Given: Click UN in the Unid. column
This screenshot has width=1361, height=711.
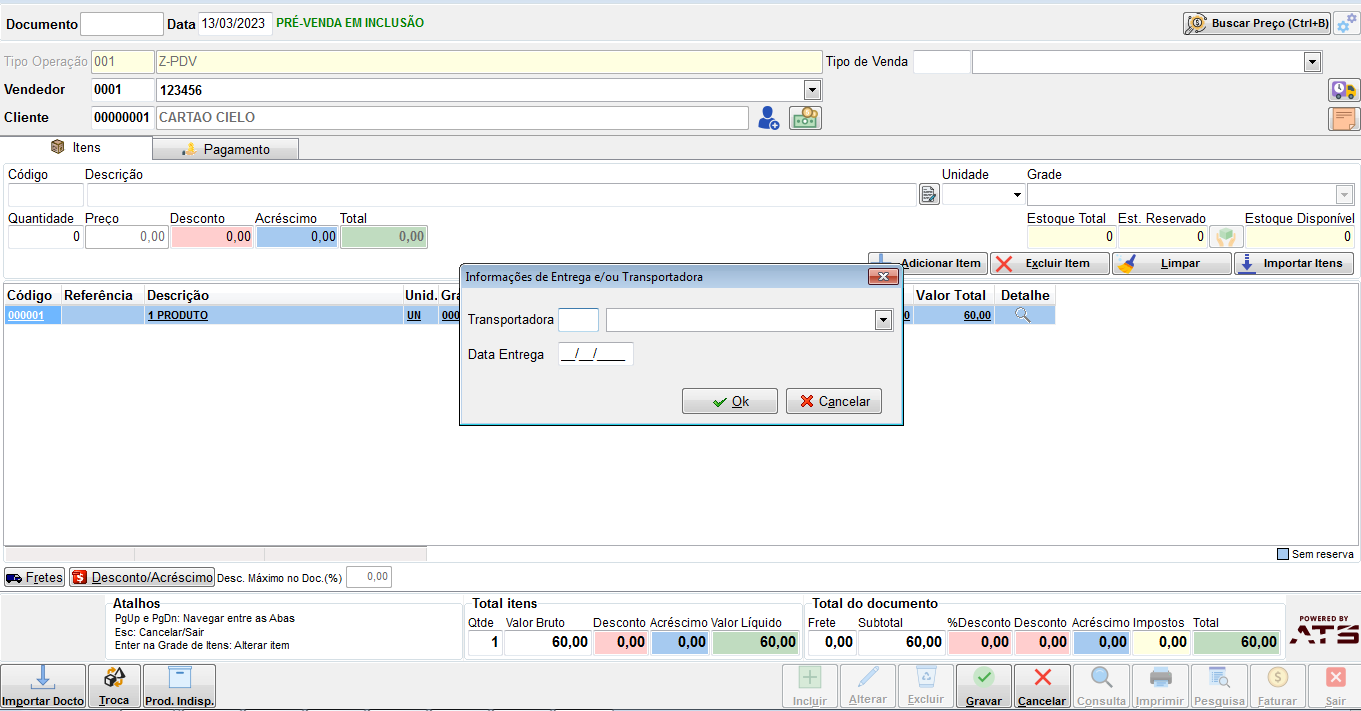Looking at the screenshot, I should [413, 315].
